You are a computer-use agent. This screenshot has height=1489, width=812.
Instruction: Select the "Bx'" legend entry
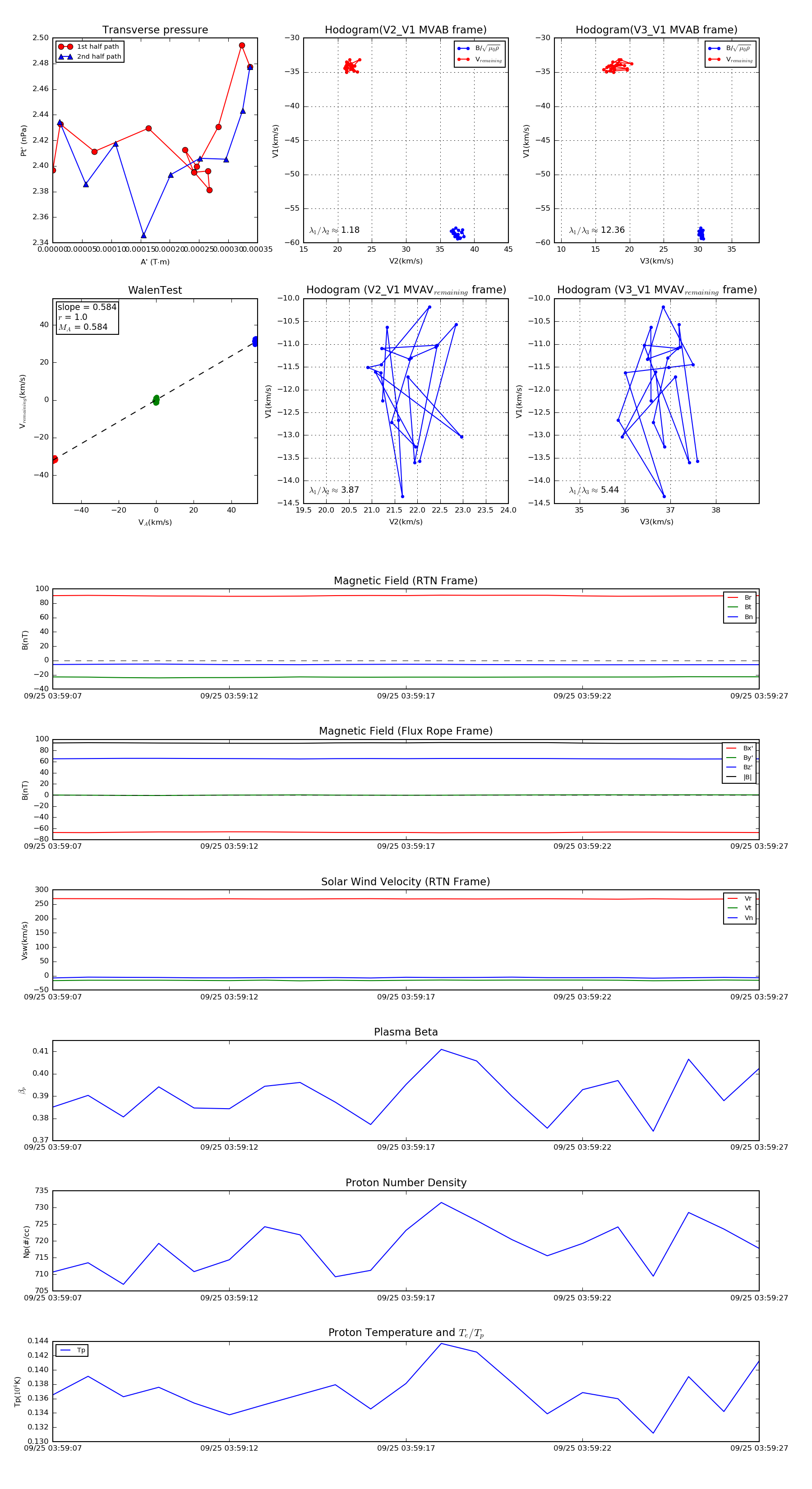(740, 748)
